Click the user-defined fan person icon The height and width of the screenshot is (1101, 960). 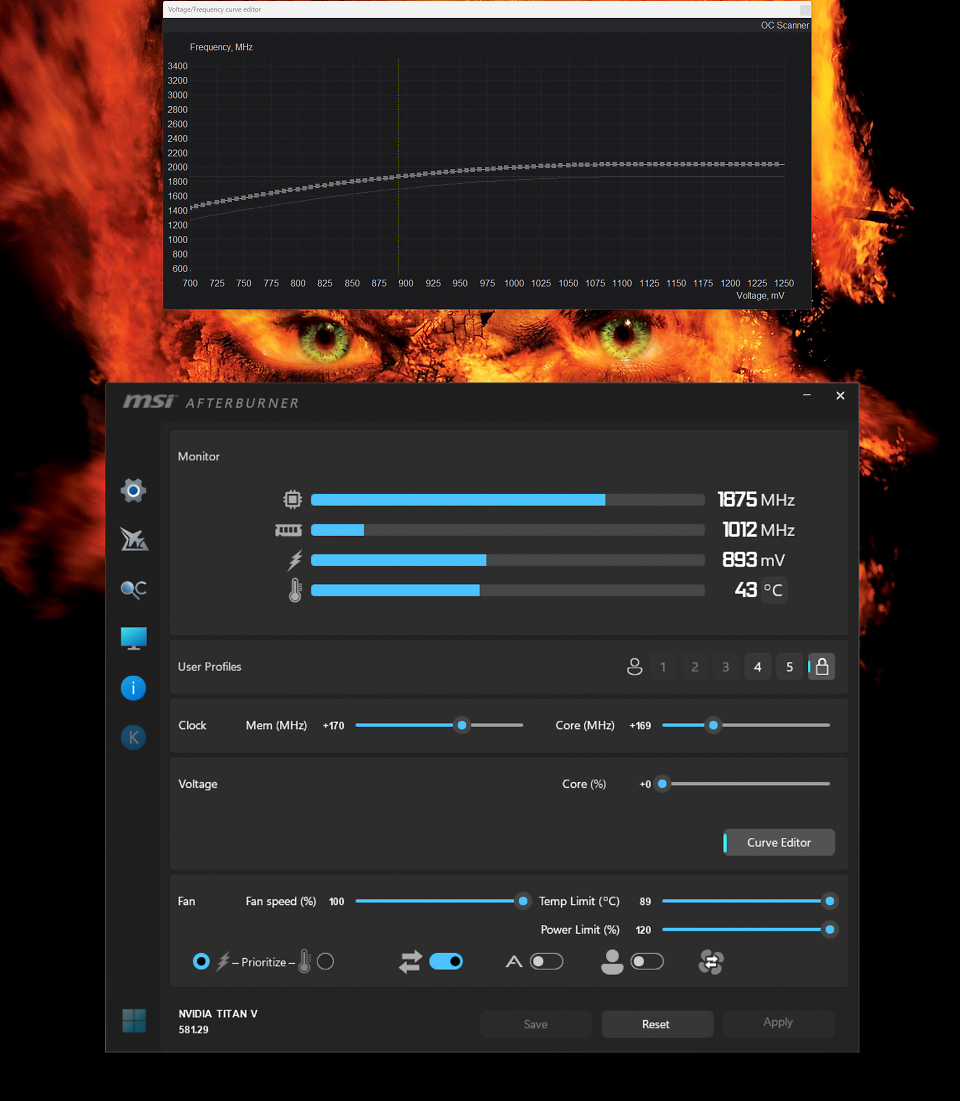point(612,961)
